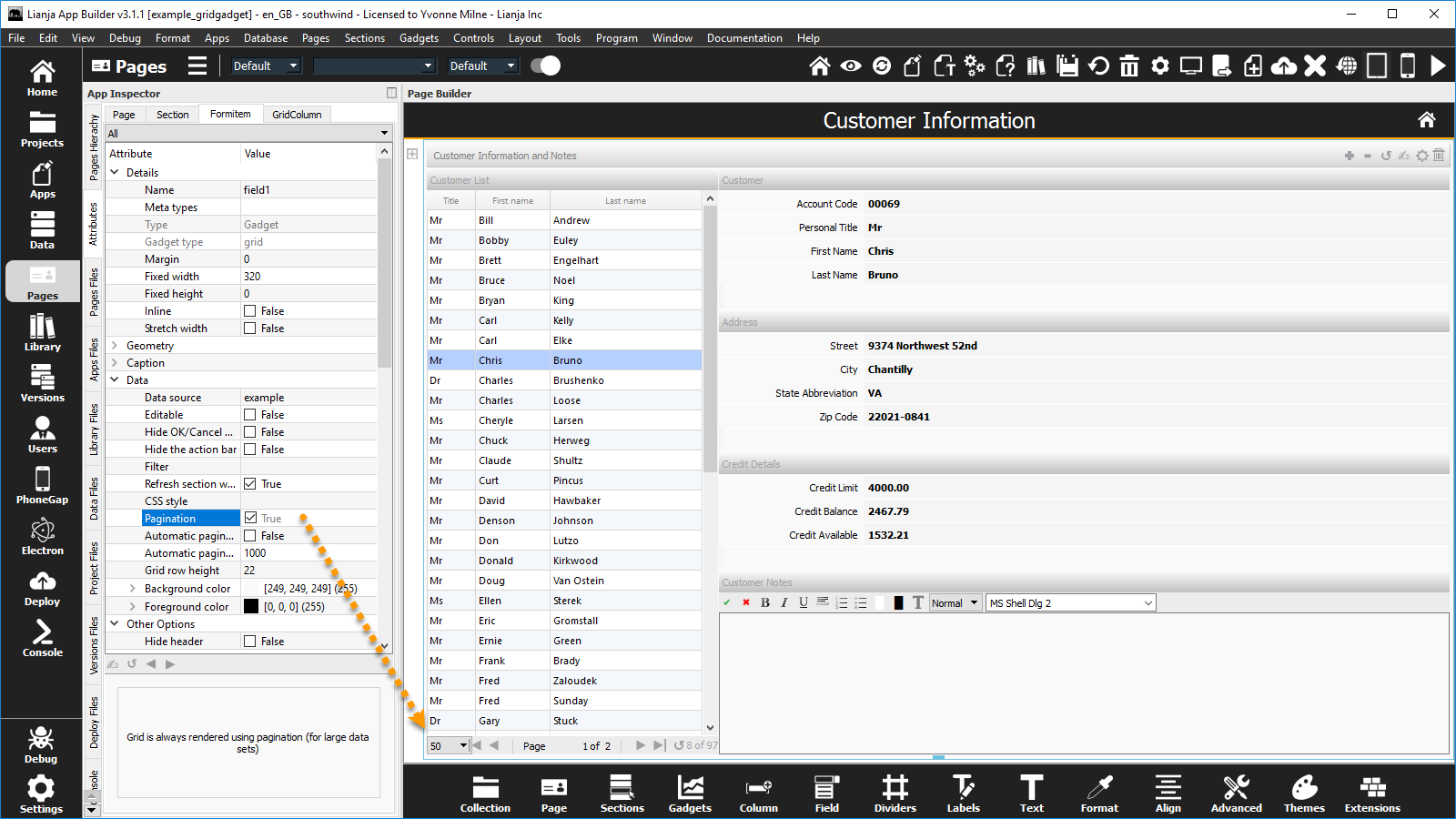Open the page size 50 dropdown
Image resolution: width=1456 pixels, height=819 pixels.
point(448,745)
